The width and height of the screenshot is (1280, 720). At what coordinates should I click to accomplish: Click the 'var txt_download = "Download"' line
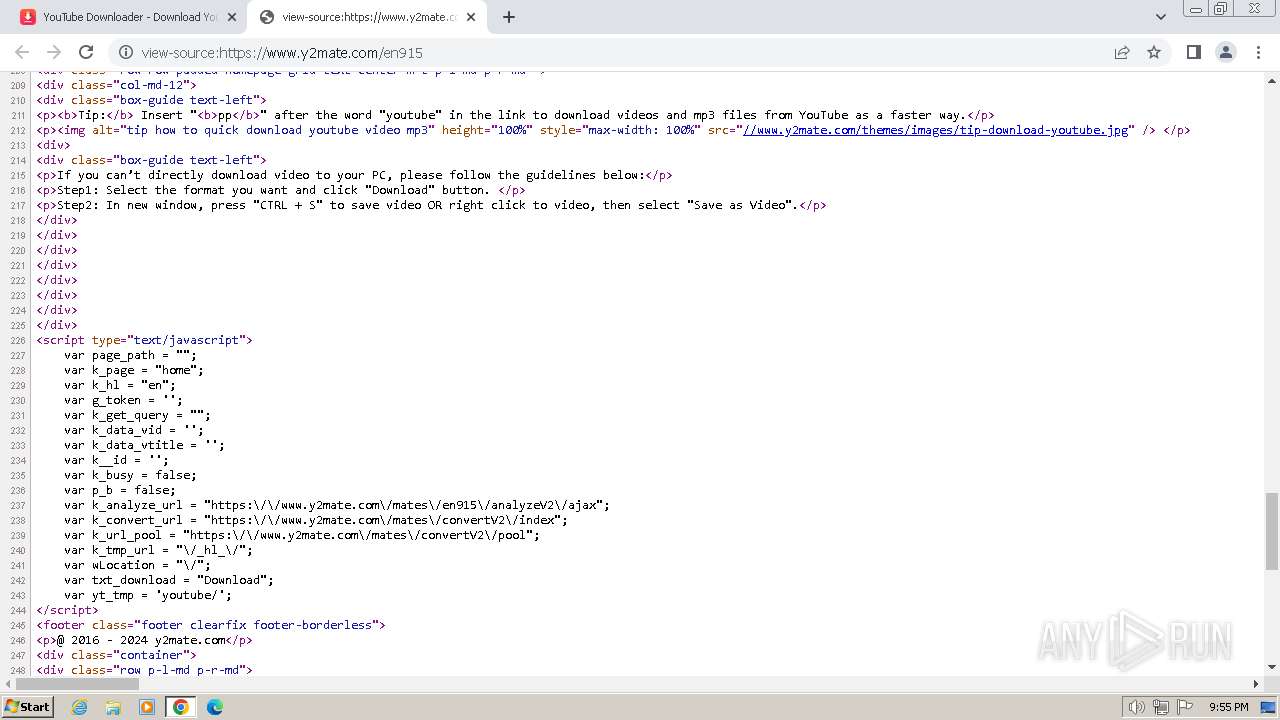pos(169,580)
